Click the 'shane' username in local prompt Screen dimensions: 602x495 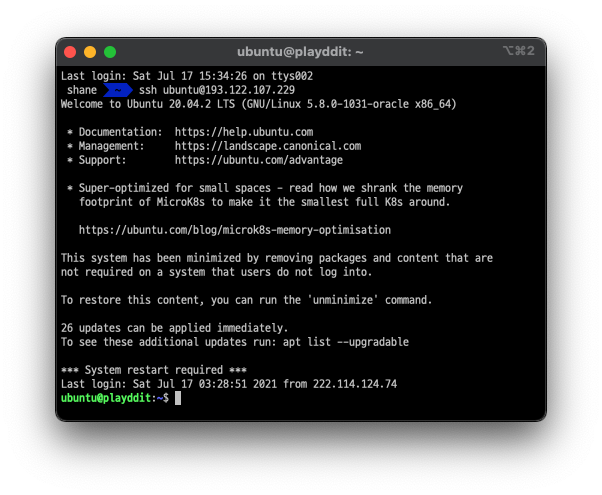tap(82, 90)
